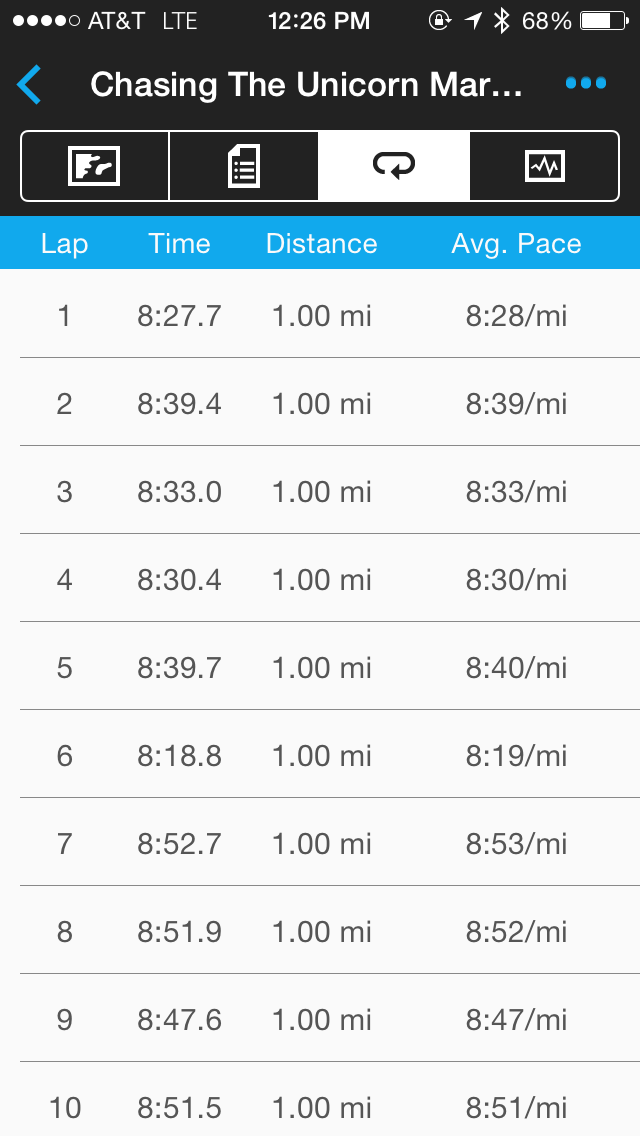Tap the Bluetooth status icon

click(503, 21)
